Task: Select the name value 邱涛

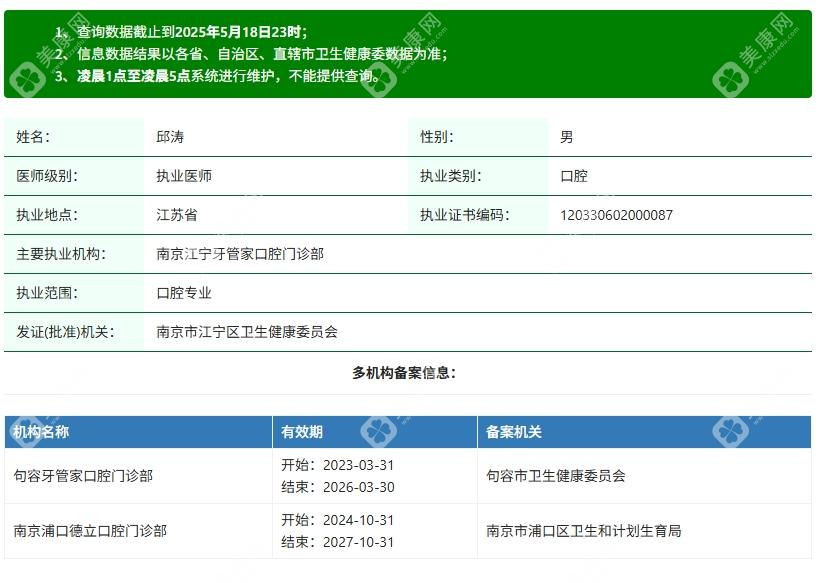Action: click(170, 137)
